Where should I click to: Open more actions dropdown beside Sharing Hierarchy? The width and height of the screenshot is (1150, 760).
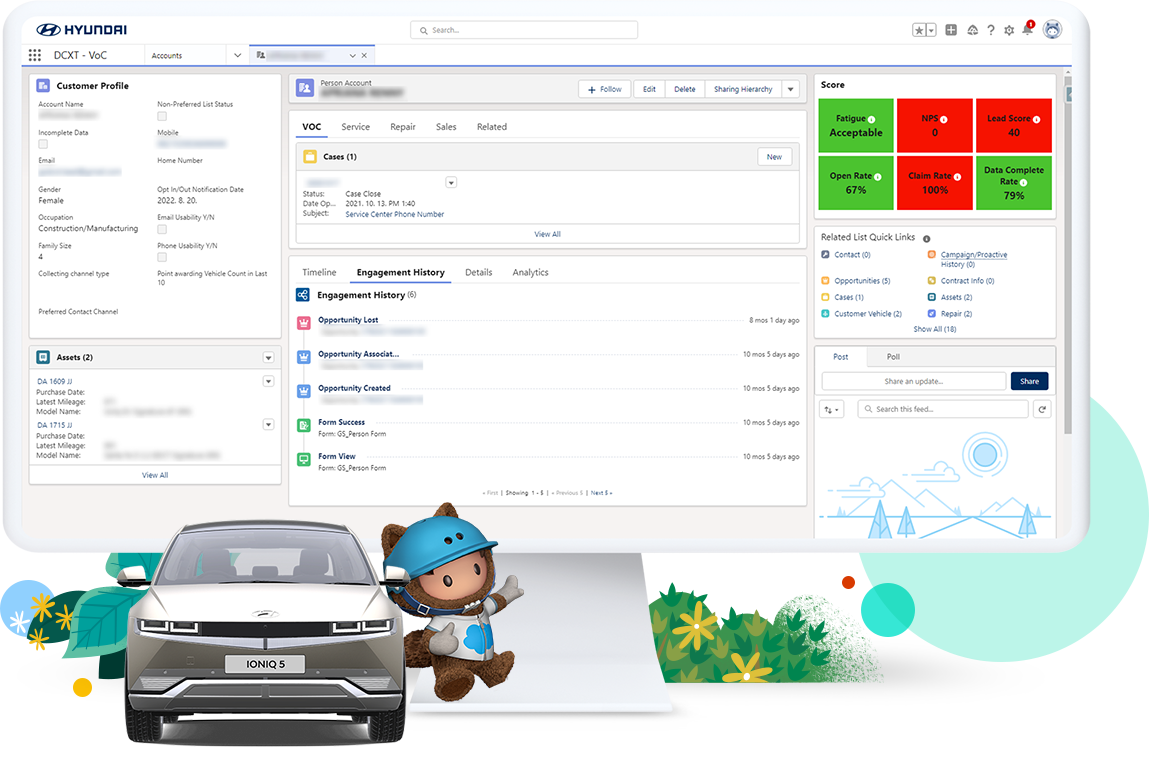[791, 89]
